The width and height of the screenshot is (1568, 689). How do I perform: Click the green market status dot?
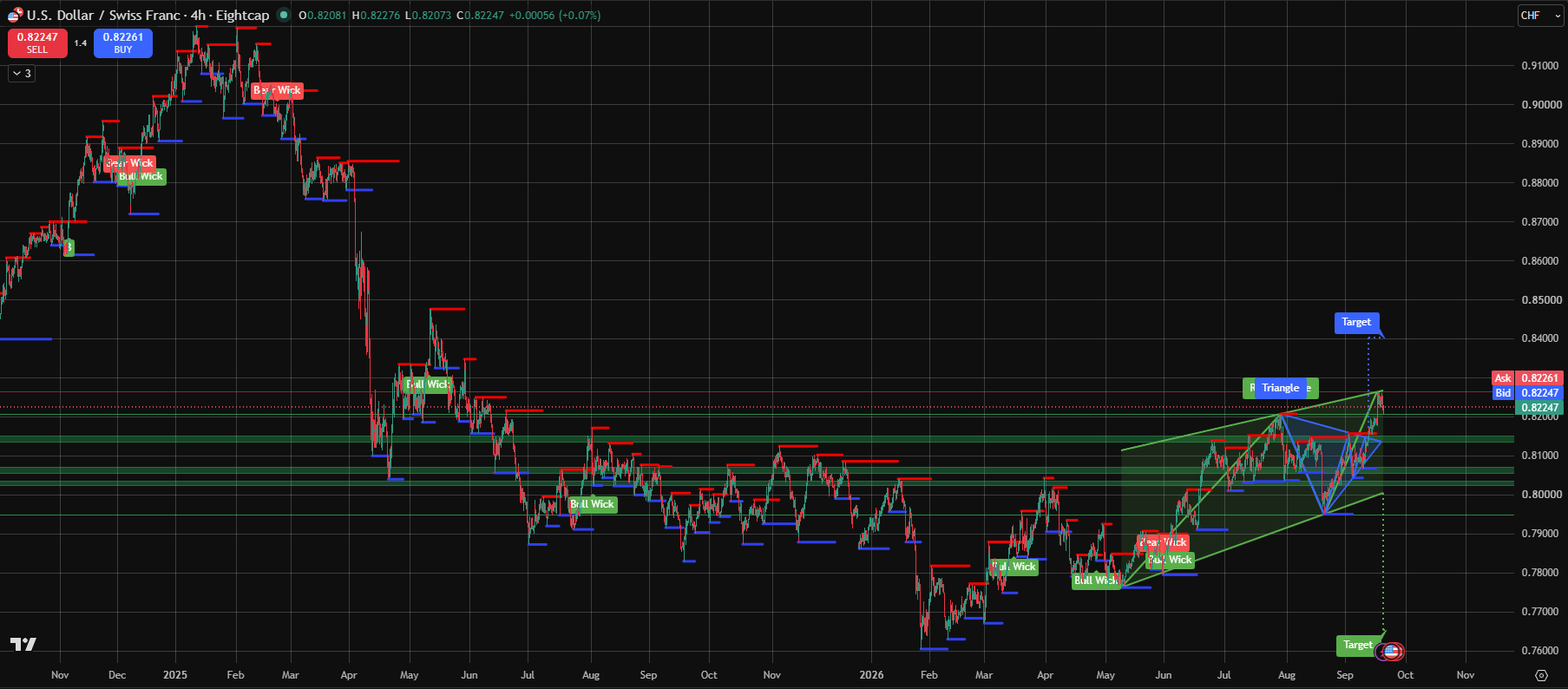click(x=283, y=15)
